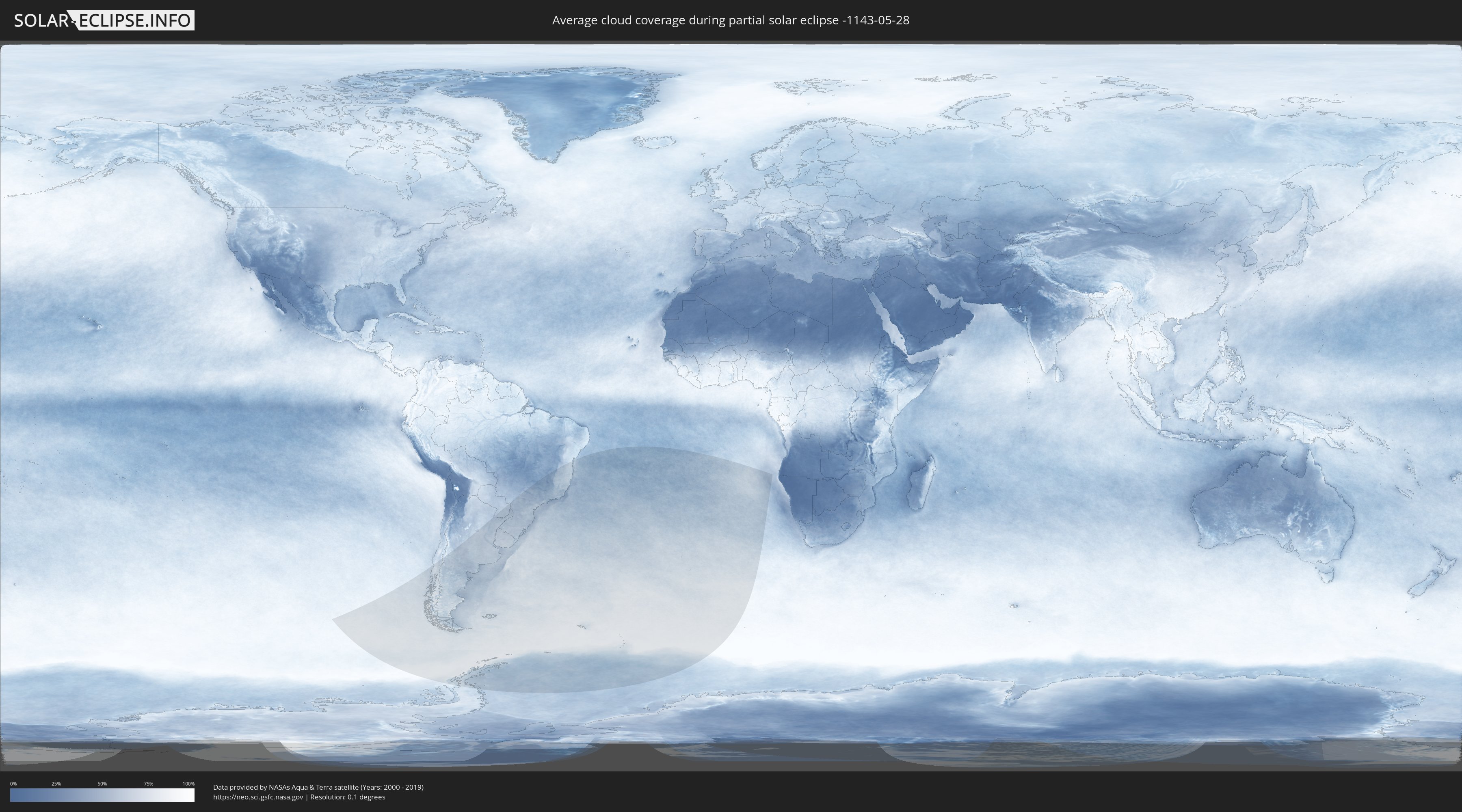Click the title 'Average cloud coverage during partial solar eclipse -1143-05-28'
Viewport: 1462px width, 812px height.
point(731,20)
